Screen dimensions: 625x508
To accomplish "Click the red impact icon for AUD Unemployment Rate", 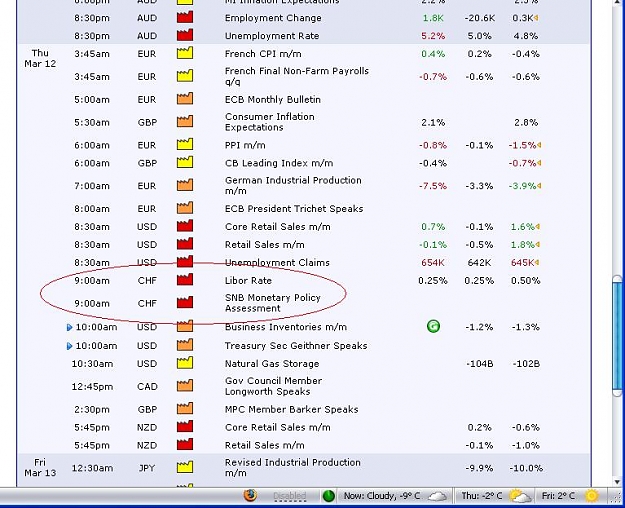I will 185,35.
